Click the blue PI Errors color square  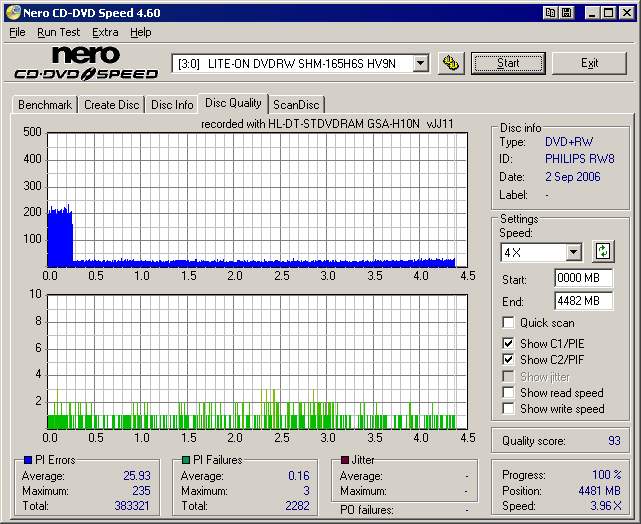point(27,460)
